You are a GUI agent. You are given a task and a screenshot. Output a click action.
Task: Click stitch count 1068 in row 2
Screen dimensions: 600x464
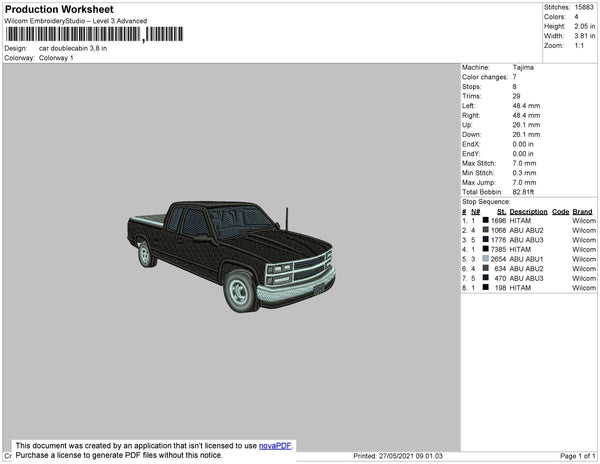[x=498, y=230]
